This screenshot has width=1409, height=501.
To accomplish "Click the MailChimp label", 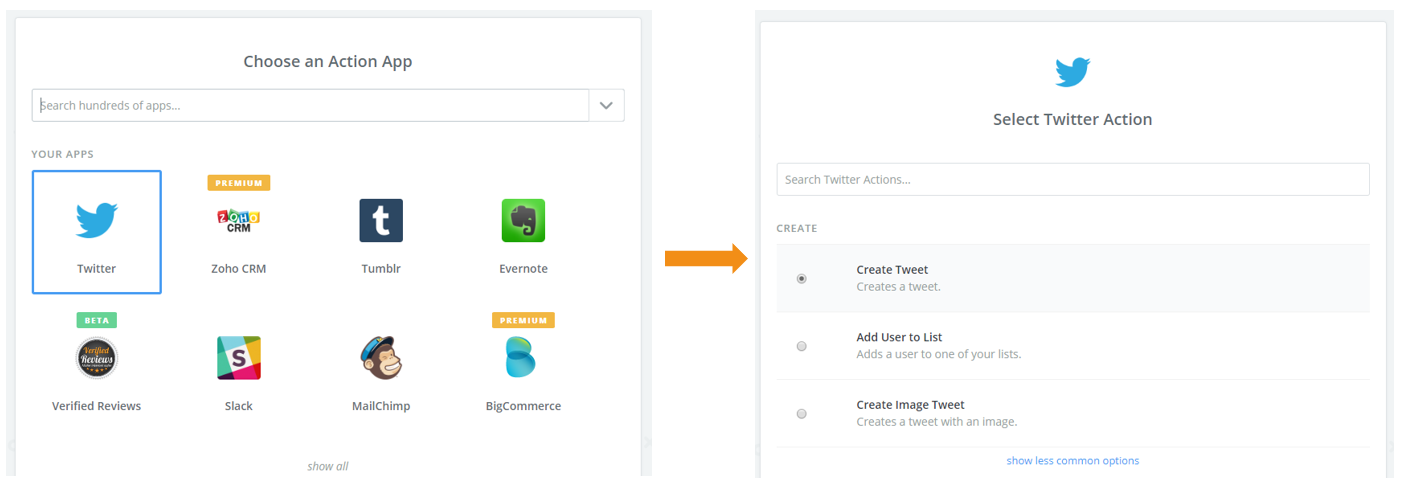I will click(x=381, y=406).
